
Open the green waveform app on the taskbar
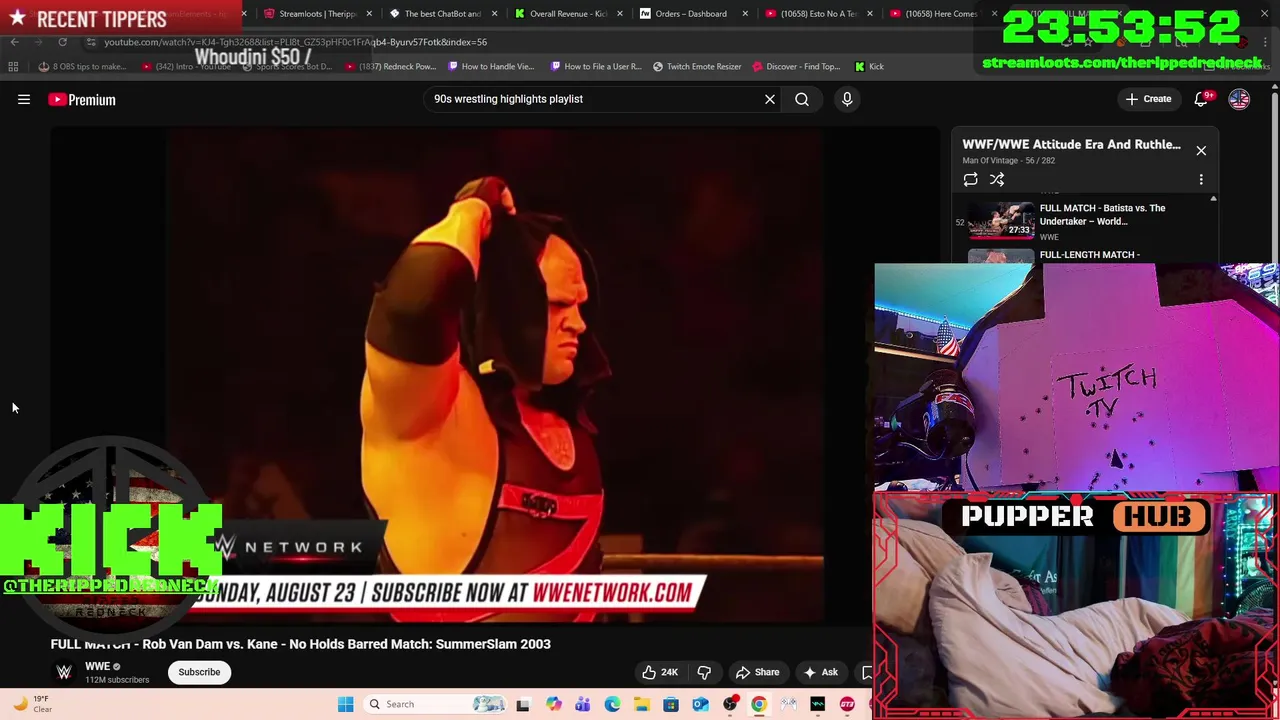(x=818, y=704)
